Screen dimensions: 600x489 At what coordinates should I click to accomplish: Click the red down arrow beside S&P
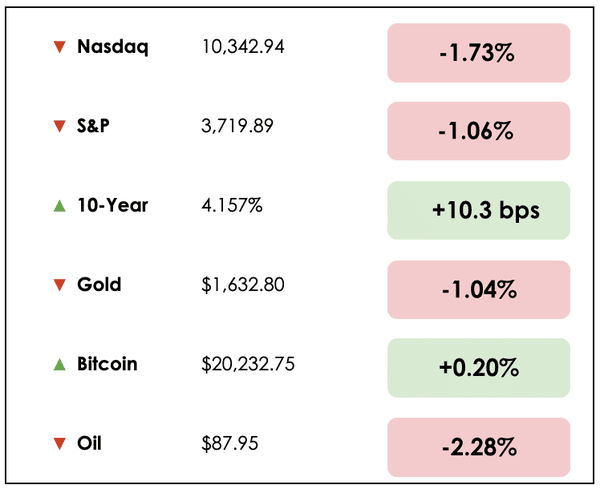pyautogui.click(x=59, y=126)
